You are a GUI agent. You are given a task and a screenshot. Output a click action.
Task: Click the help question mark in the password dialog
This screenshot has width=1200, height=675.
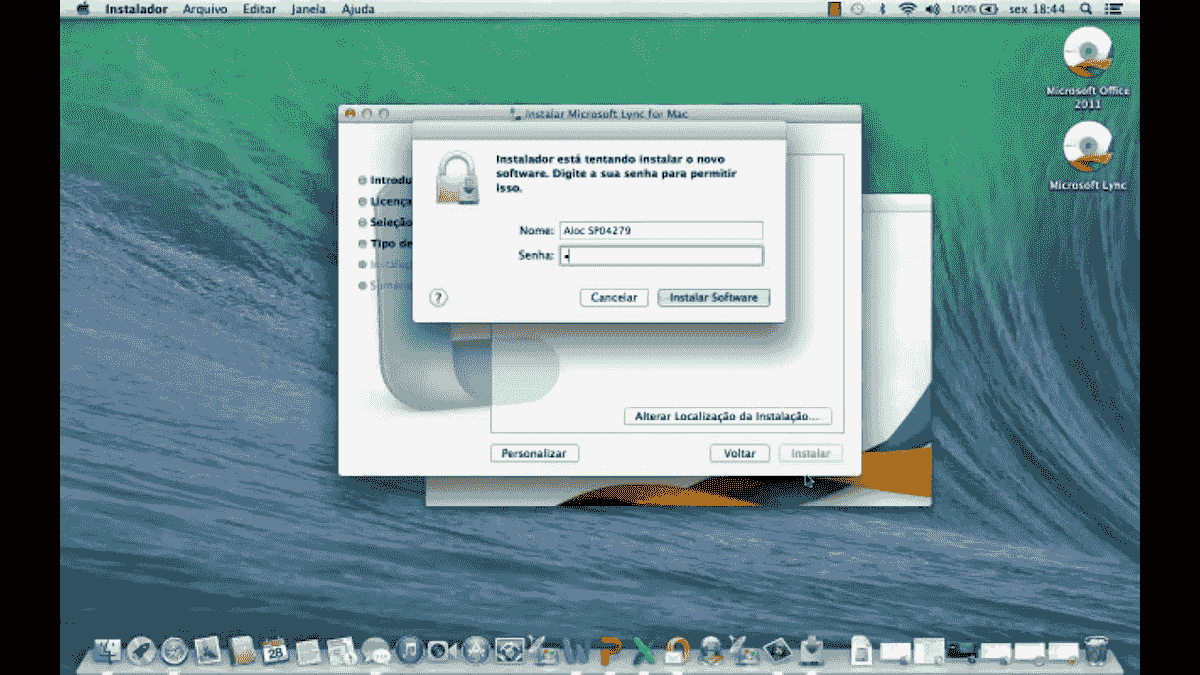(437, 297)
